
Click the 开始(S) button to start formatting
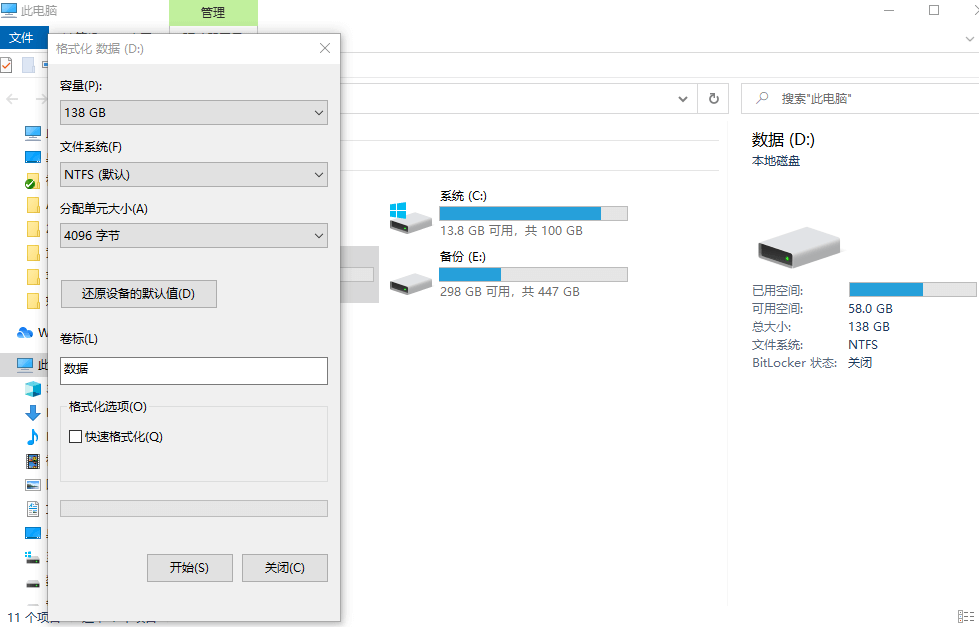click(x=190, y=568)
